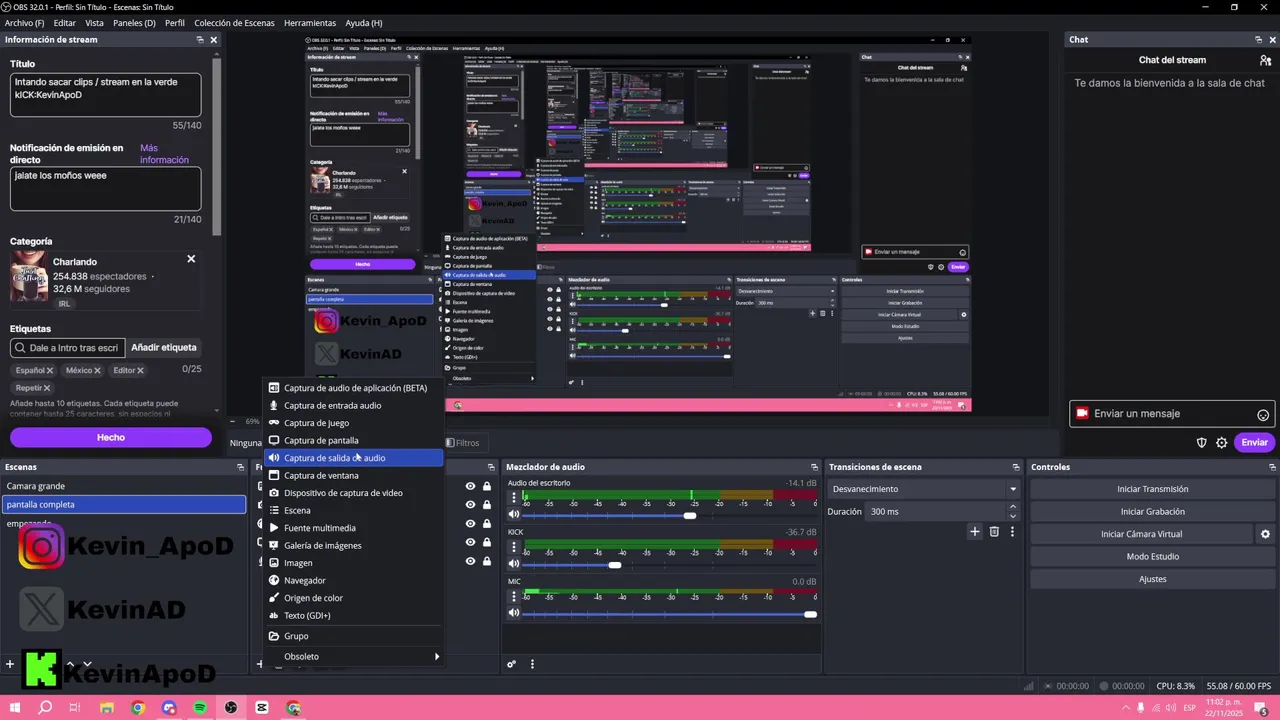
Task: Close the Información de stream panel
Action: click(x=213, y=40)
